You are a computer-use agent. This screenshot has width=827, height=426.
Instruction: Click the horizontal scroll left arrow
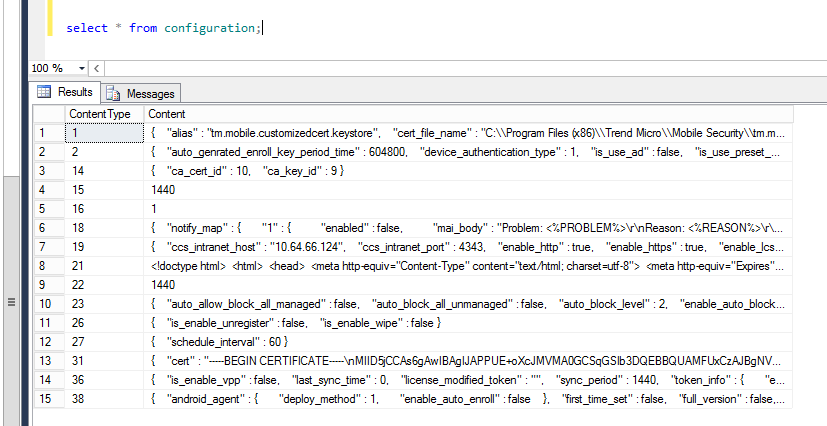coord(97,68)
